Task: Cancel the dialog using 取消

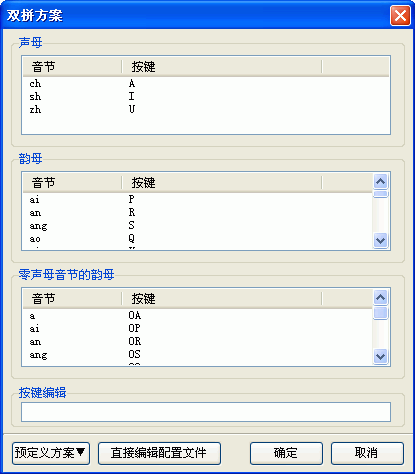Action: (x=367, y=453)
